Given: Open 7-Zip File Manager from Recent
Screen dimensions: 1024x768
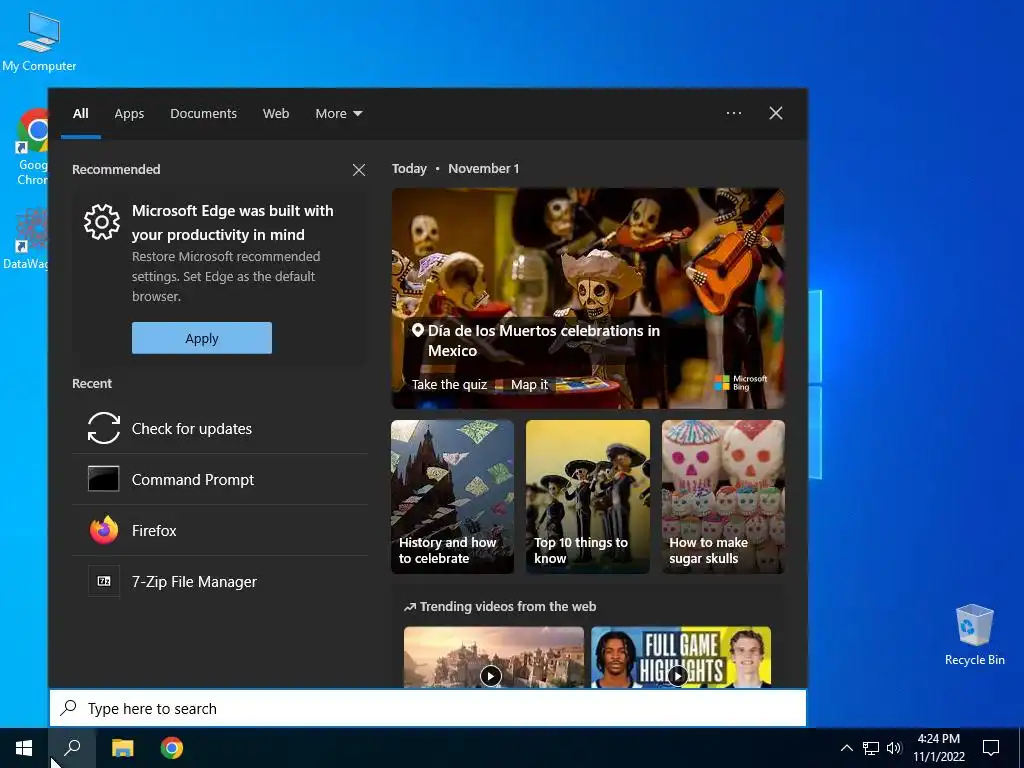Looking at the screenshot, I should 219,581.
